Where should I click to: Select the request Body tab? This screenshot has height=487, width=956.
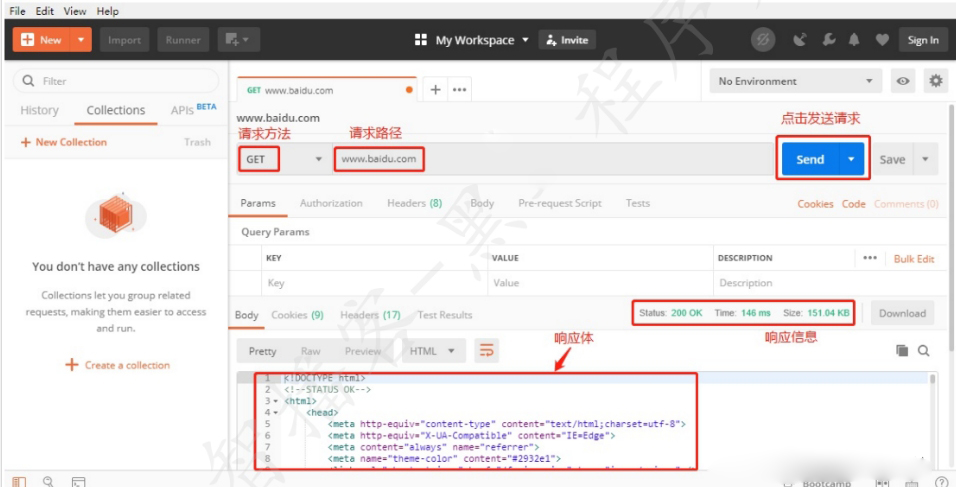[x=482, y=204]
